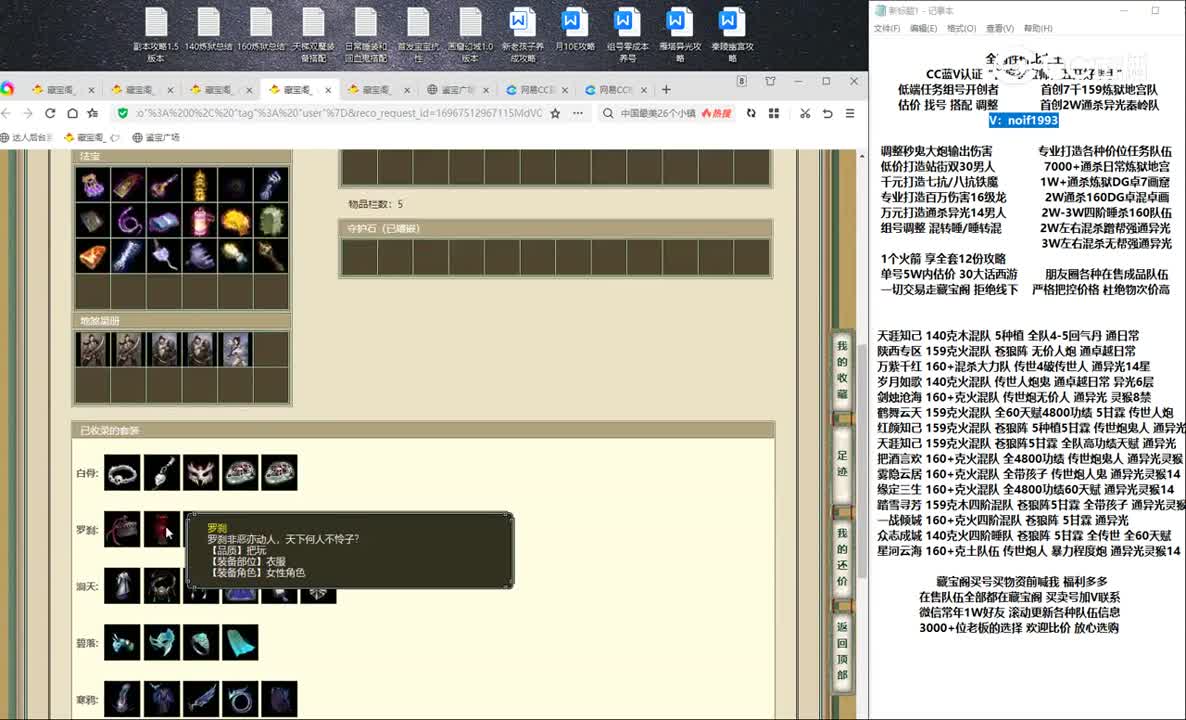This screenshot has width=1186, height=720.
Task: Click the scissors screenshot tool in browser
Action: (805, 113)
